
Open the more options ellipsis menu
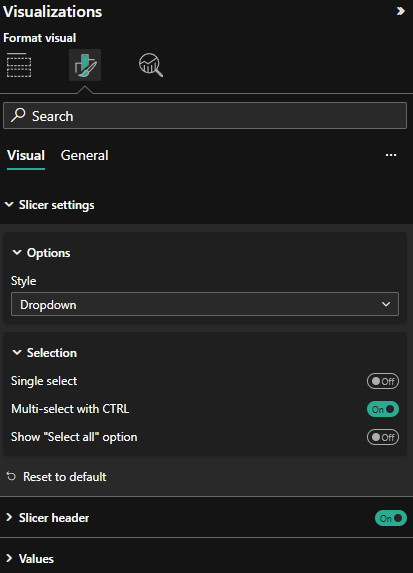tap(391, 155)
